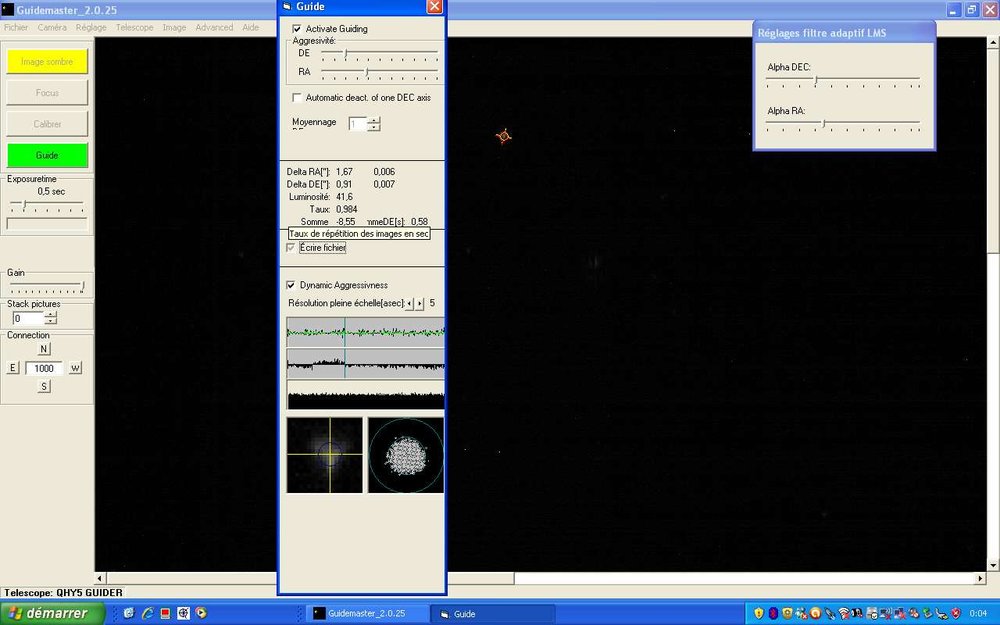Click the red security shield tray icon
The width and height of the screenshot is (1000, 625).
pos(956,613)
